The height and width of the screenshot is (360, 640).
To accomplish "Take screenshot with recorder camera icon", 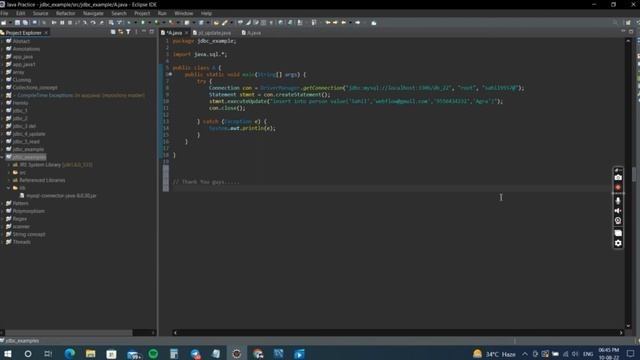I will click(618, 178).
